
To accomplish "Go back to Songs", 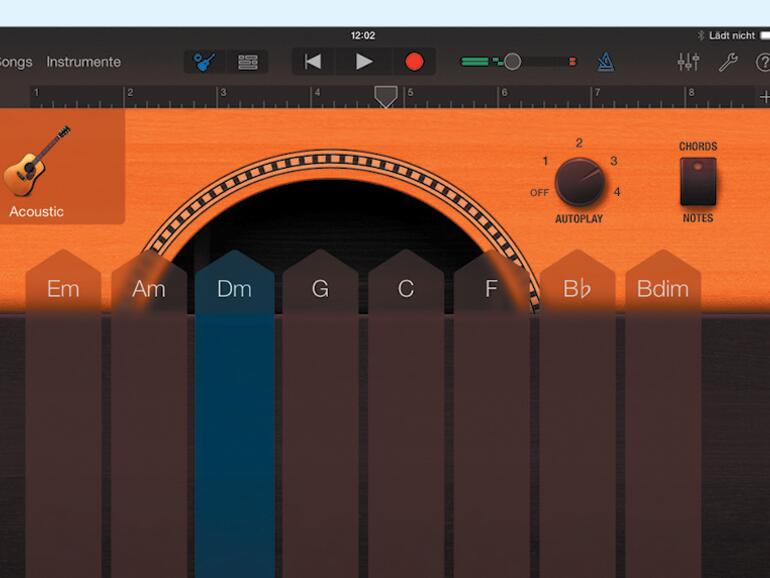I will (15, 62).
